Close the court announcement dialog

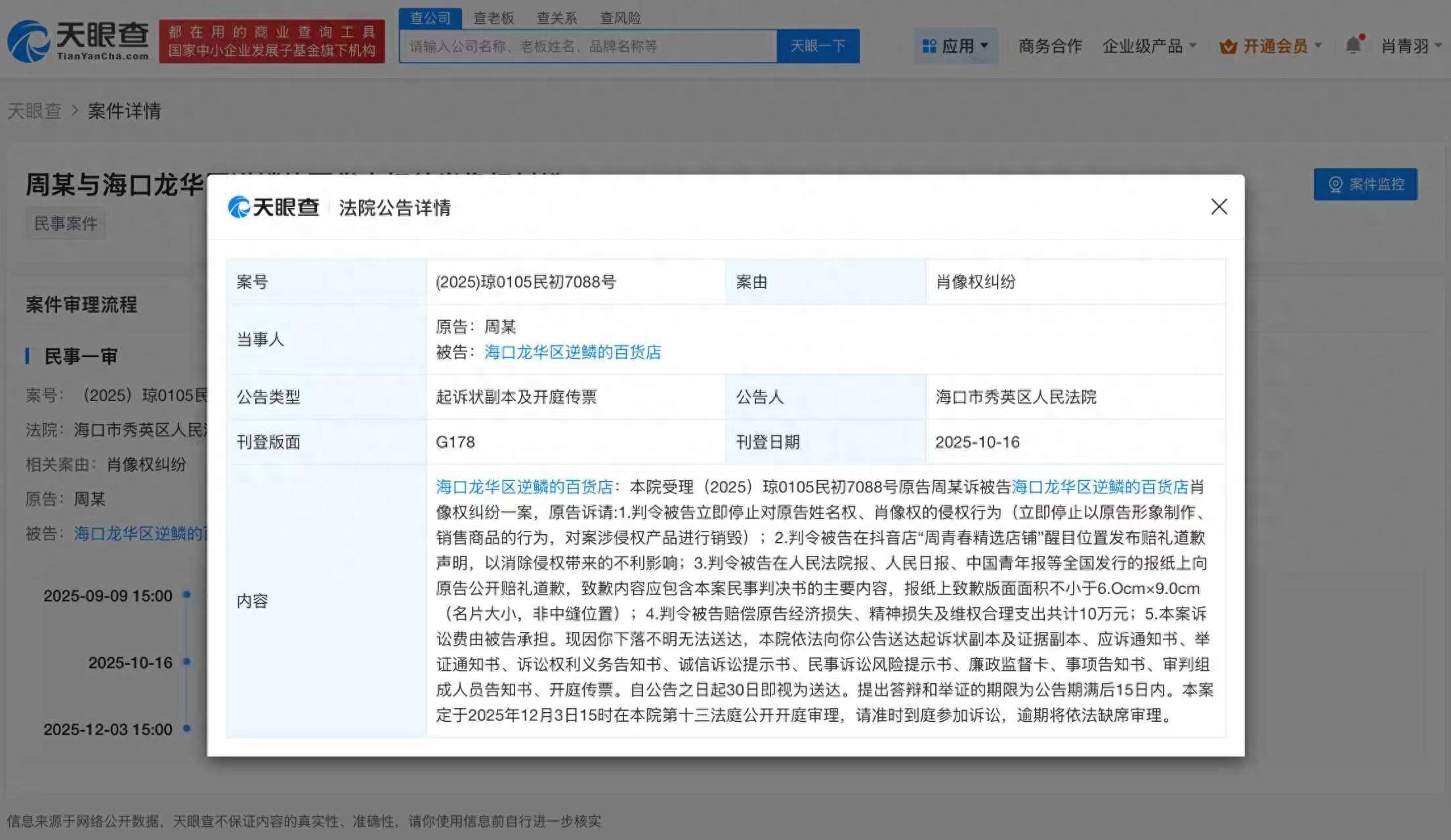click(x=1219, y=207)
